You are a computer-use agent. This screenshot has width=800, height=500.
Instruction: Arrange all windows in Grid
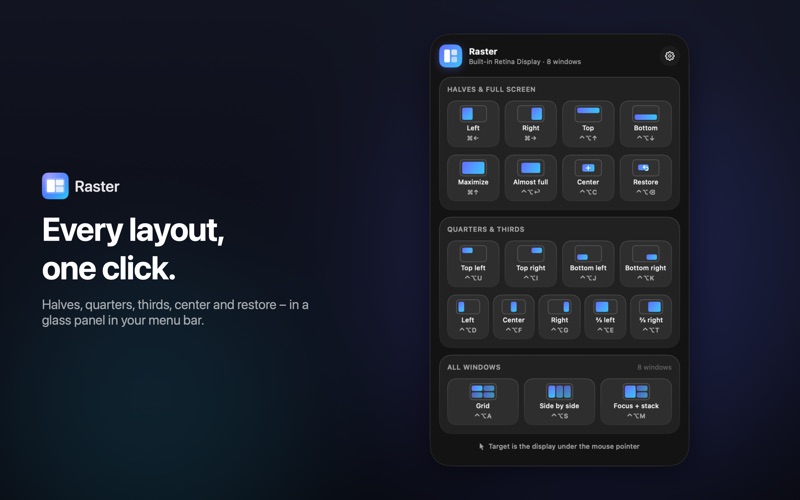pyautogui.click(x=483, y=402)
